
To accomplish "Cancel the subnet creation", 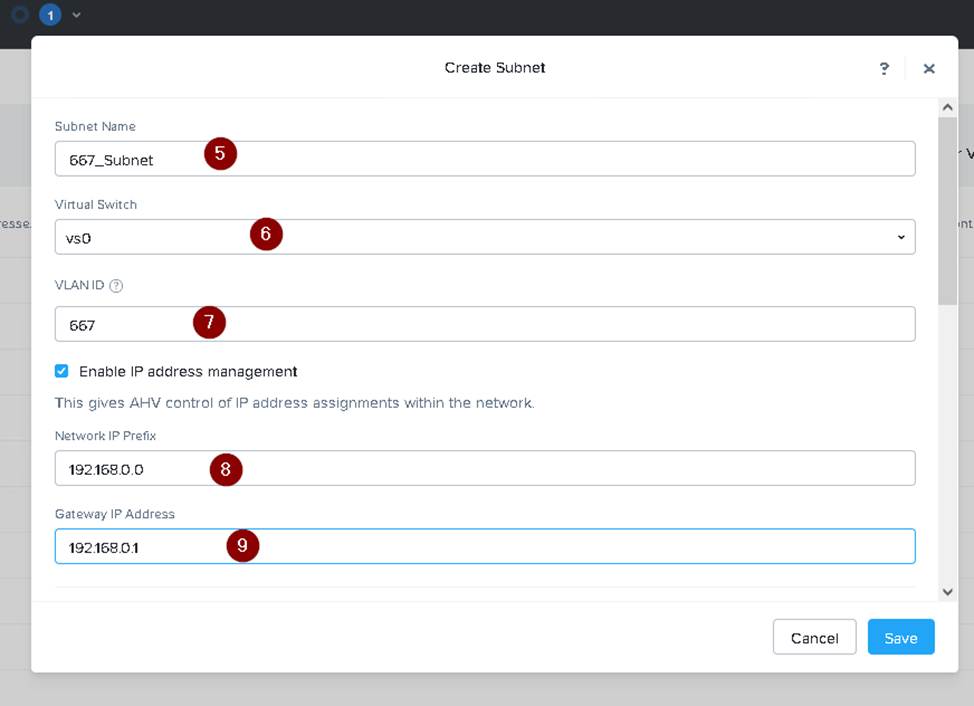I will (814, 638).
